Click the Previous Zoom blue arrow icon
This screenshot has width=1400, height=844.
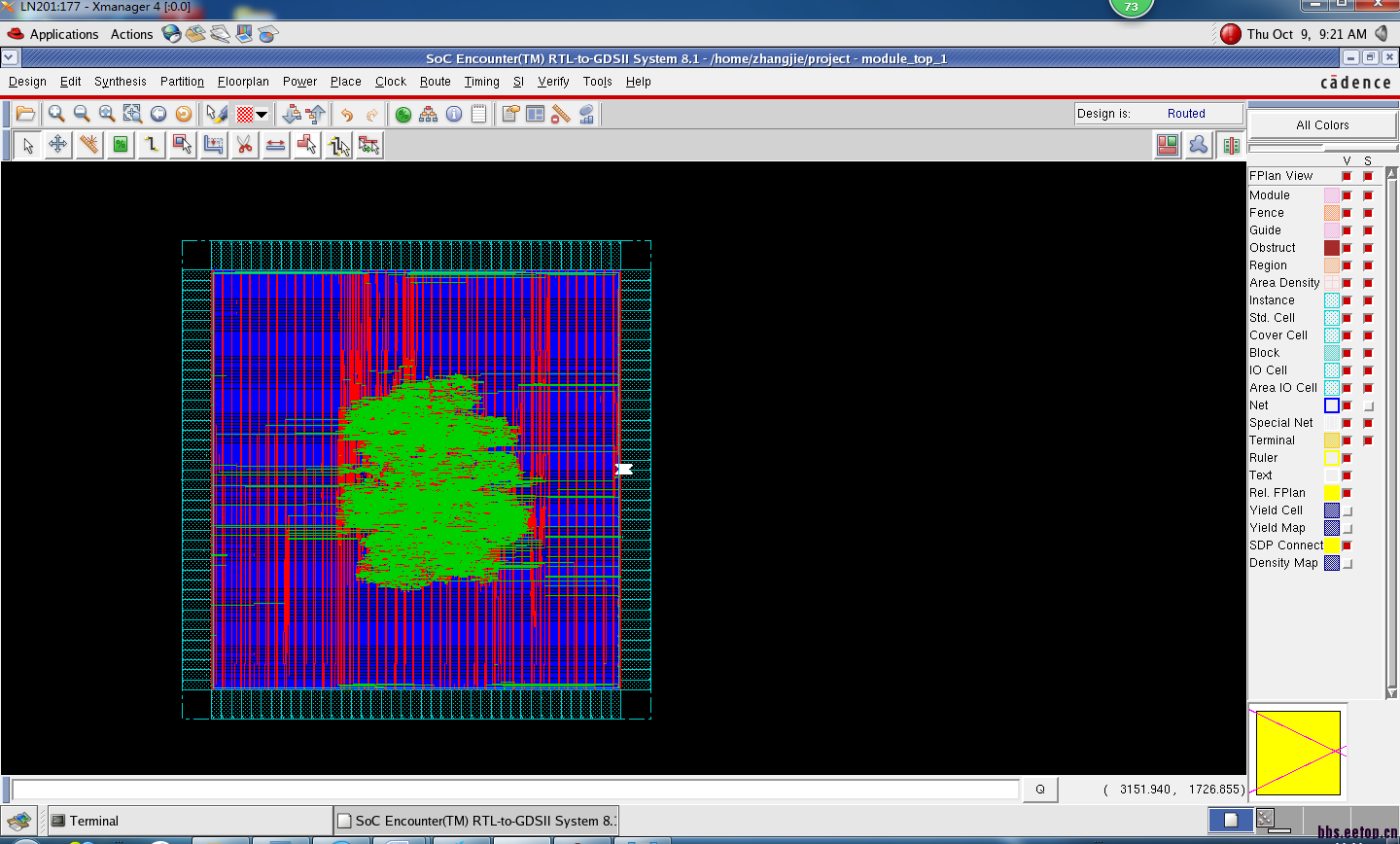click(x=157, y=114)
